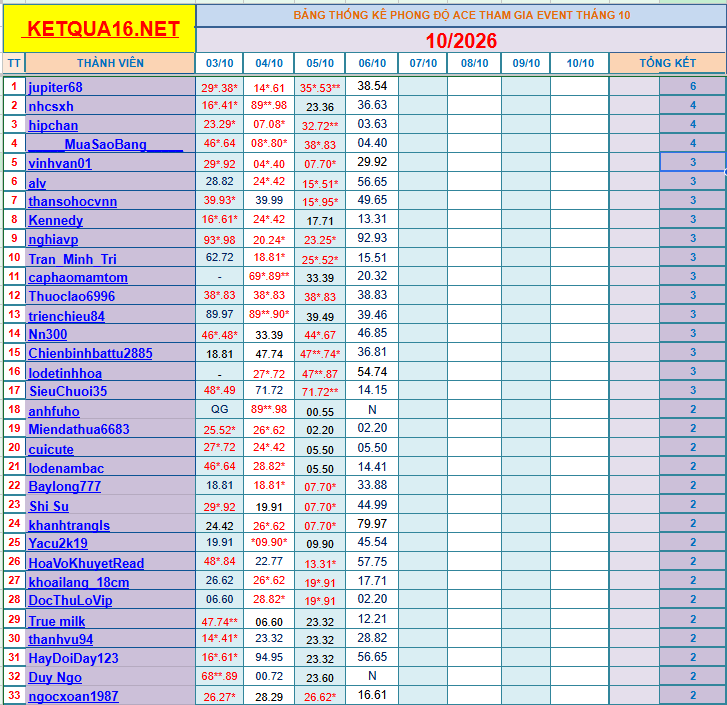Open Miendathua6683 member link
Screen dimensions: 727x705
pos(79,429)
